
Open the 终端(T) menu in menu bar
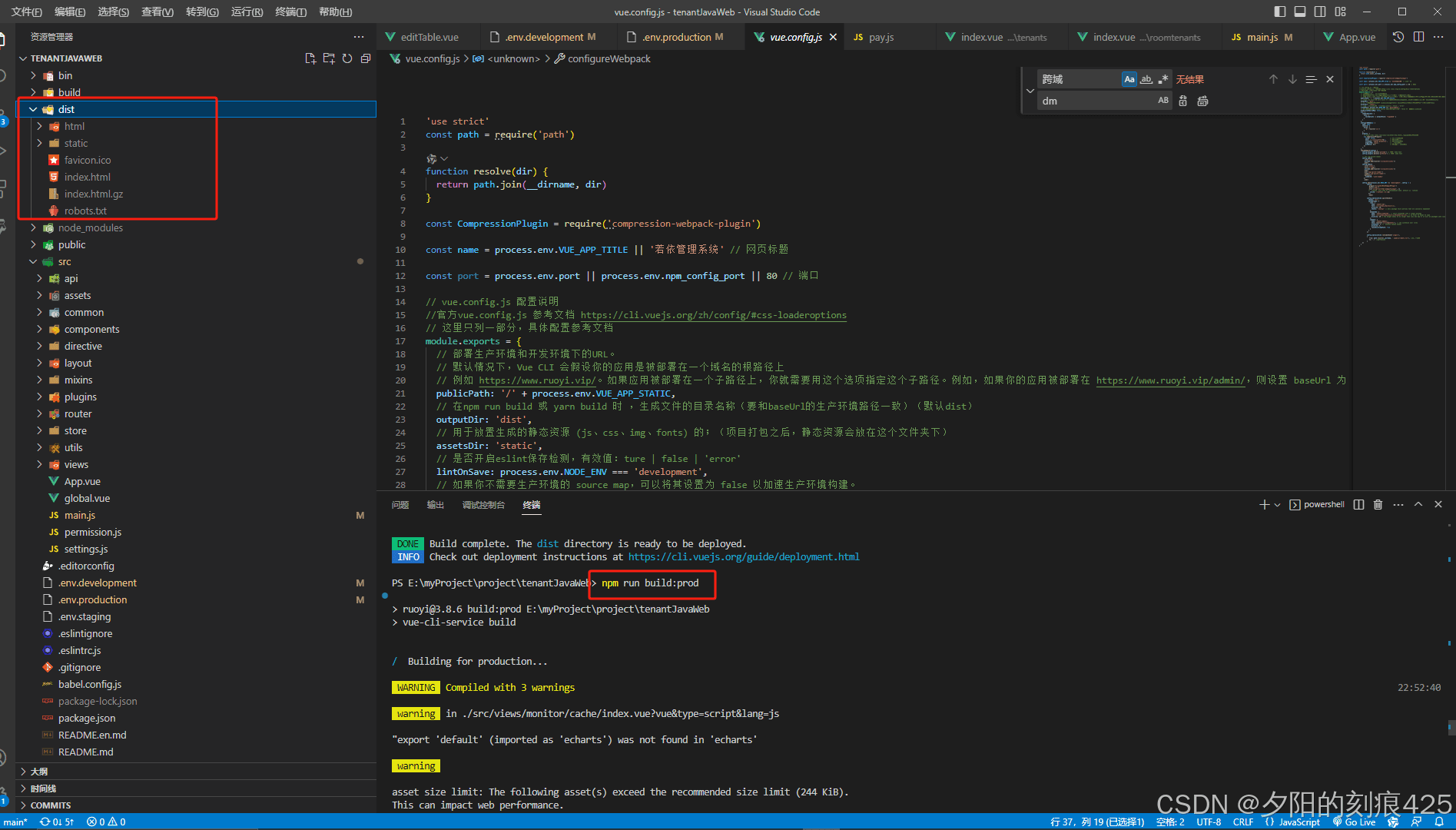point(290,12)
